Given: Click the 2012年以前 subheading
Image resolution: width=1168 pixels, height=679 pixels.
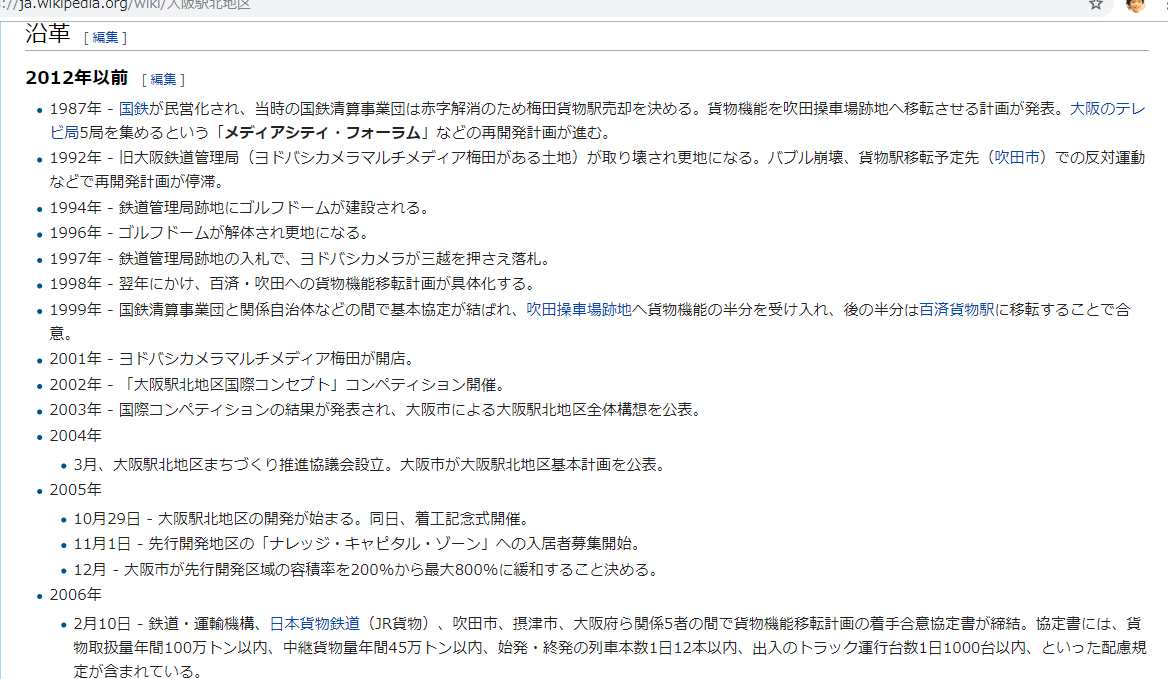Looking at the screenshot, I should point(77,77).
